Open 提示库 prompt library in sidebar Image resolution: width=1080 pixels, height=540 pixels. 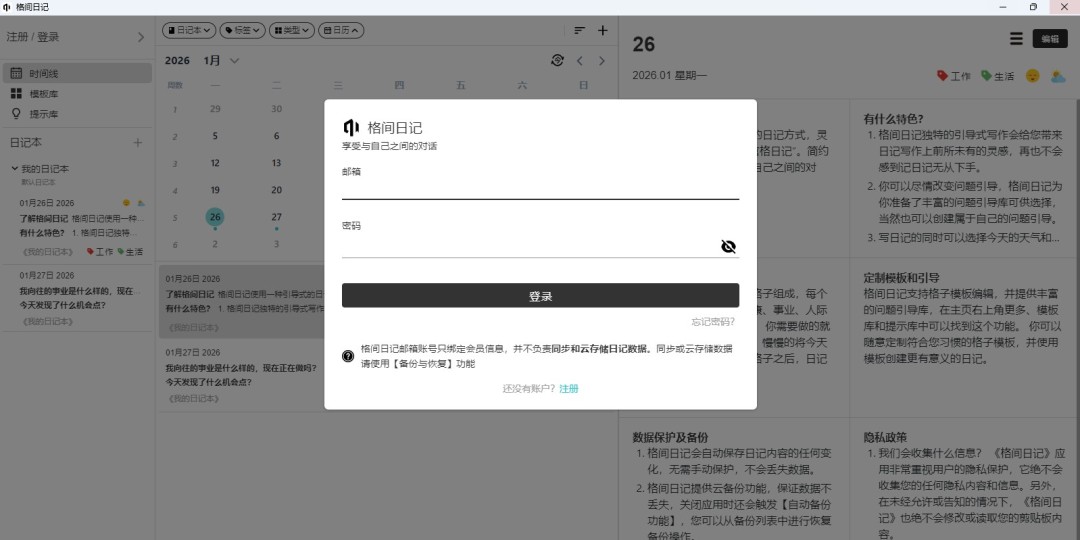pyautogui.click(x=77, y=114)
